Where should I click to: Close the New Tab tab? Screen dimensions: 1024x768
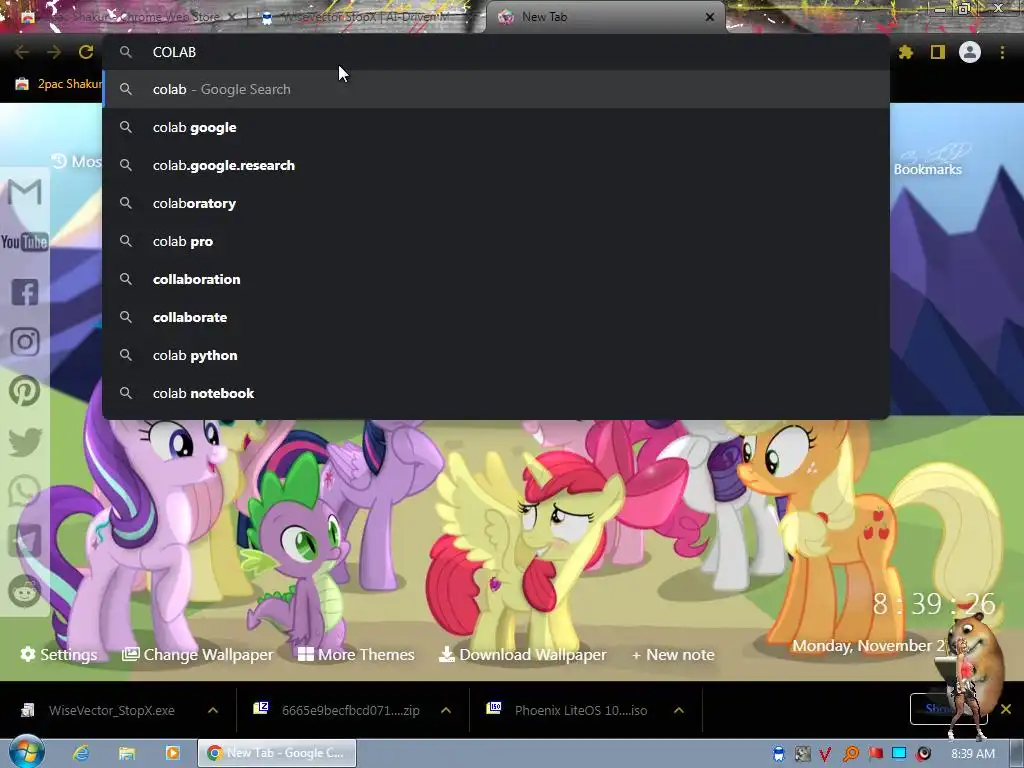click(710, 17)
